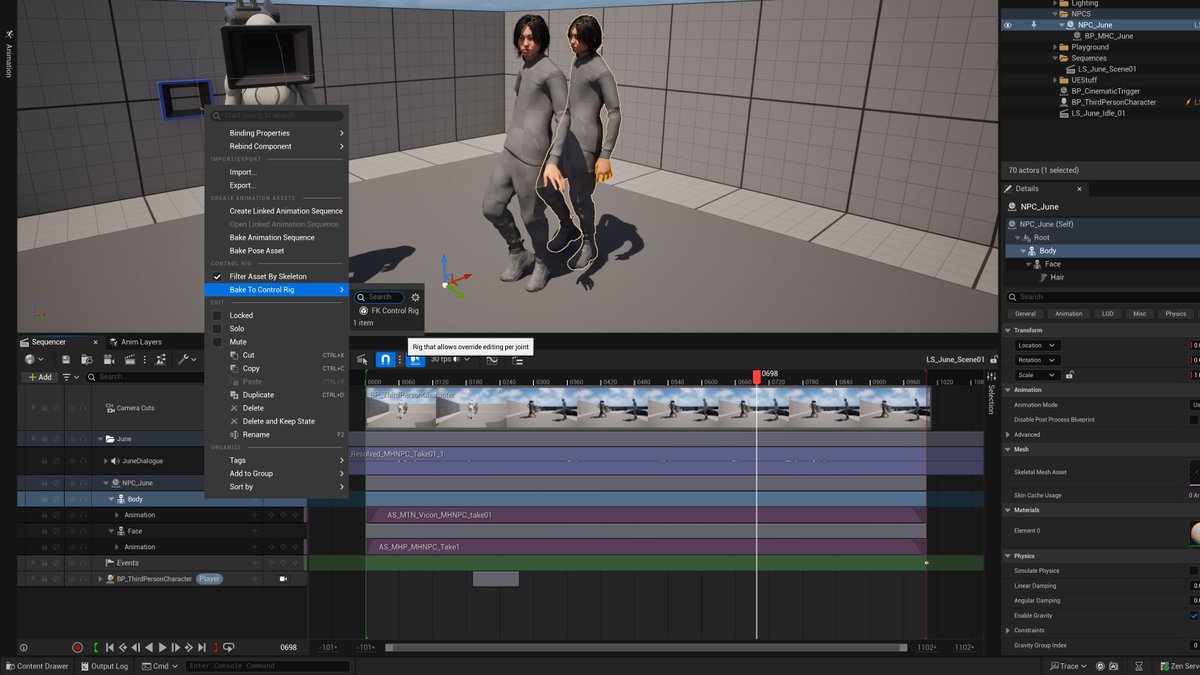The width and height of the screenshot is (1200, 675).
Task: Click the Add track button
Action: (39, 377)
